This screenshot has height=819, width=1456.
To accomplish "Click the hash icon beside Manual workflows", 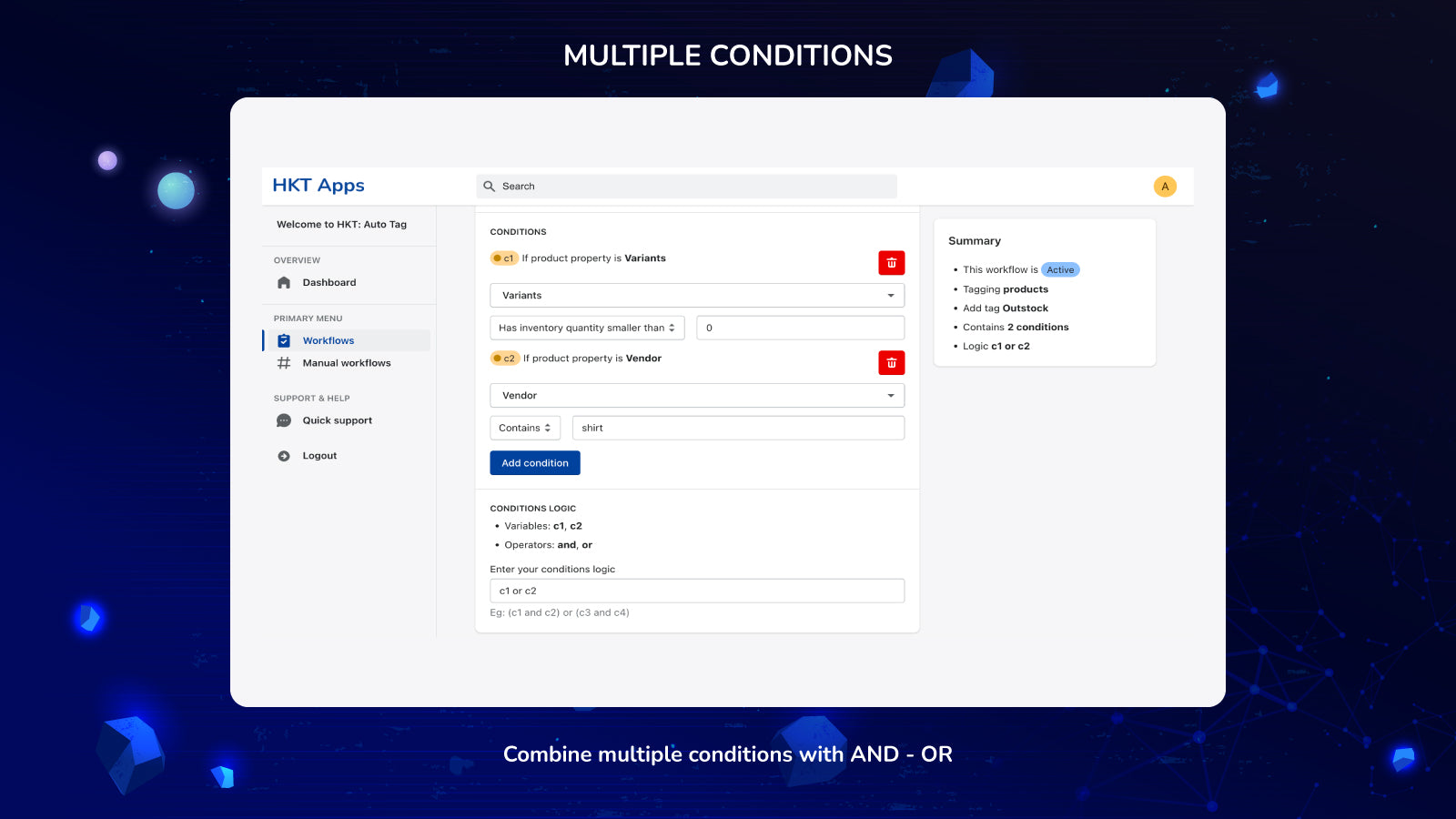I will 283,362.
